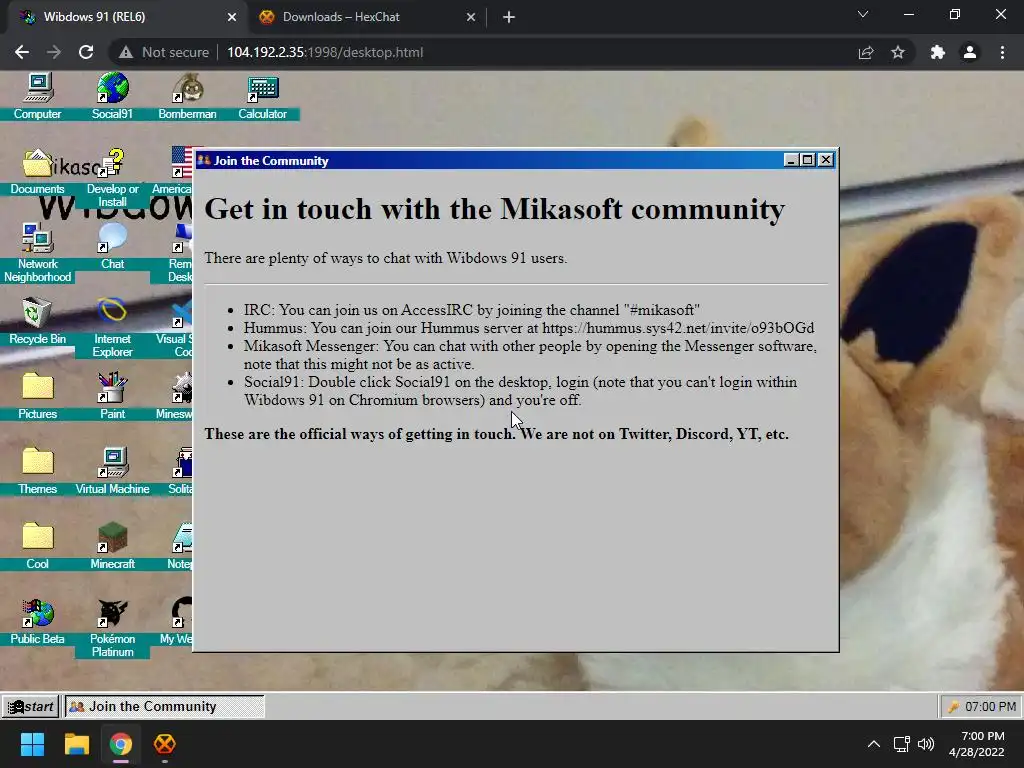Open the volume tray icon
This screenshot has width=1024, height=768.
pyautogui.click(x=926, y=744)
